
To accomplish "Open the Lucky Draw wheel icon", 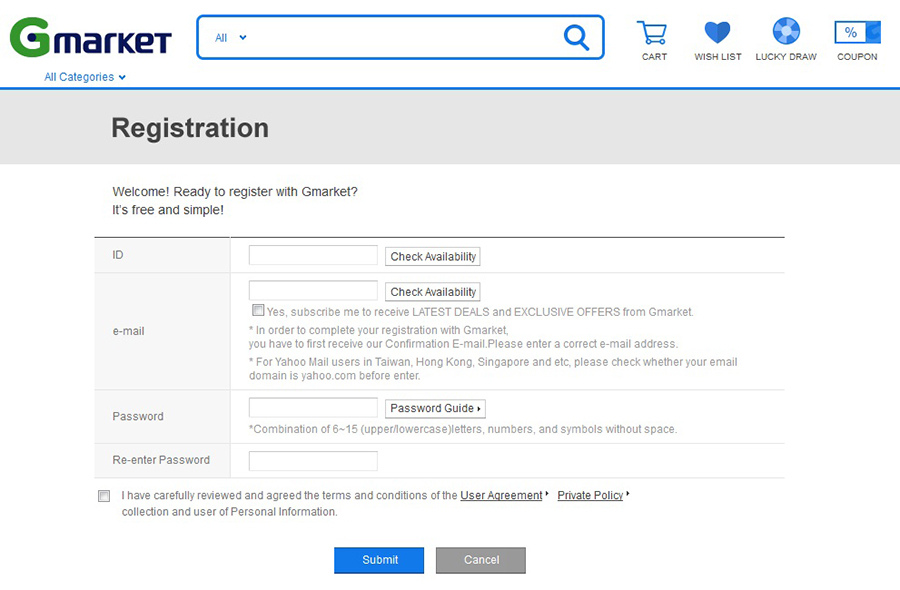I will tap(786, 31).
